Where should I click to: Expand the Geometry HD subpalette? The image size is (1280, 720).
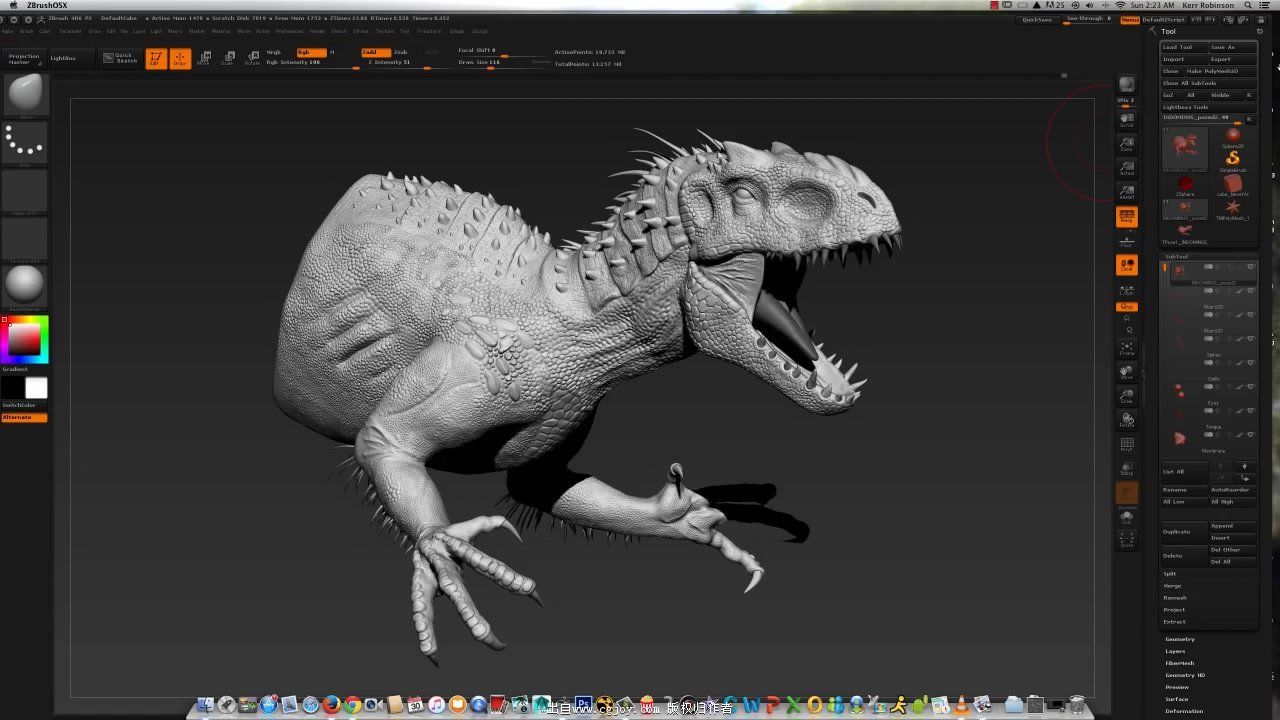tap(1185, 675)
